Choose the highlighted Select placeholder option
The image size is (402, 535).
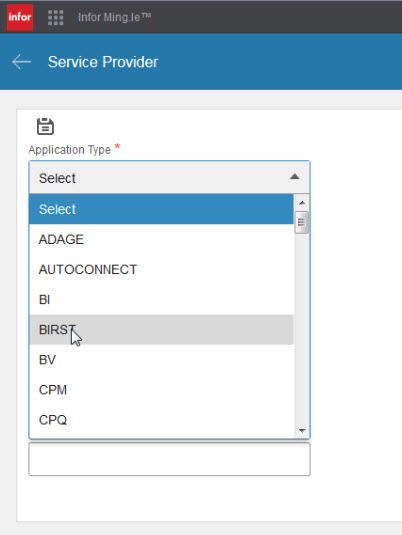click(161, 209)
